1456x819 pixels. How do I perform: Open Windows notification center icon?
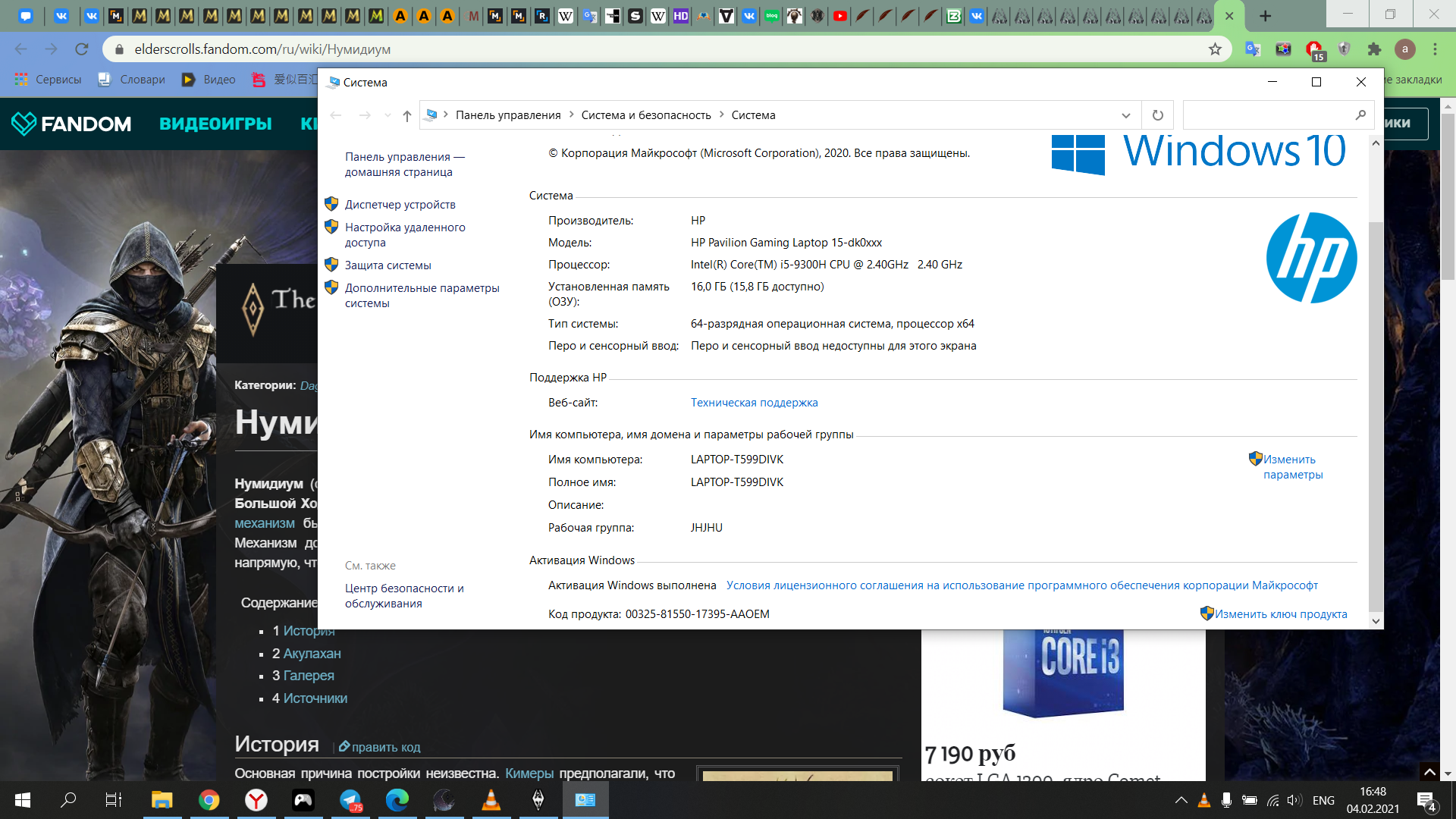[1426, 800]
